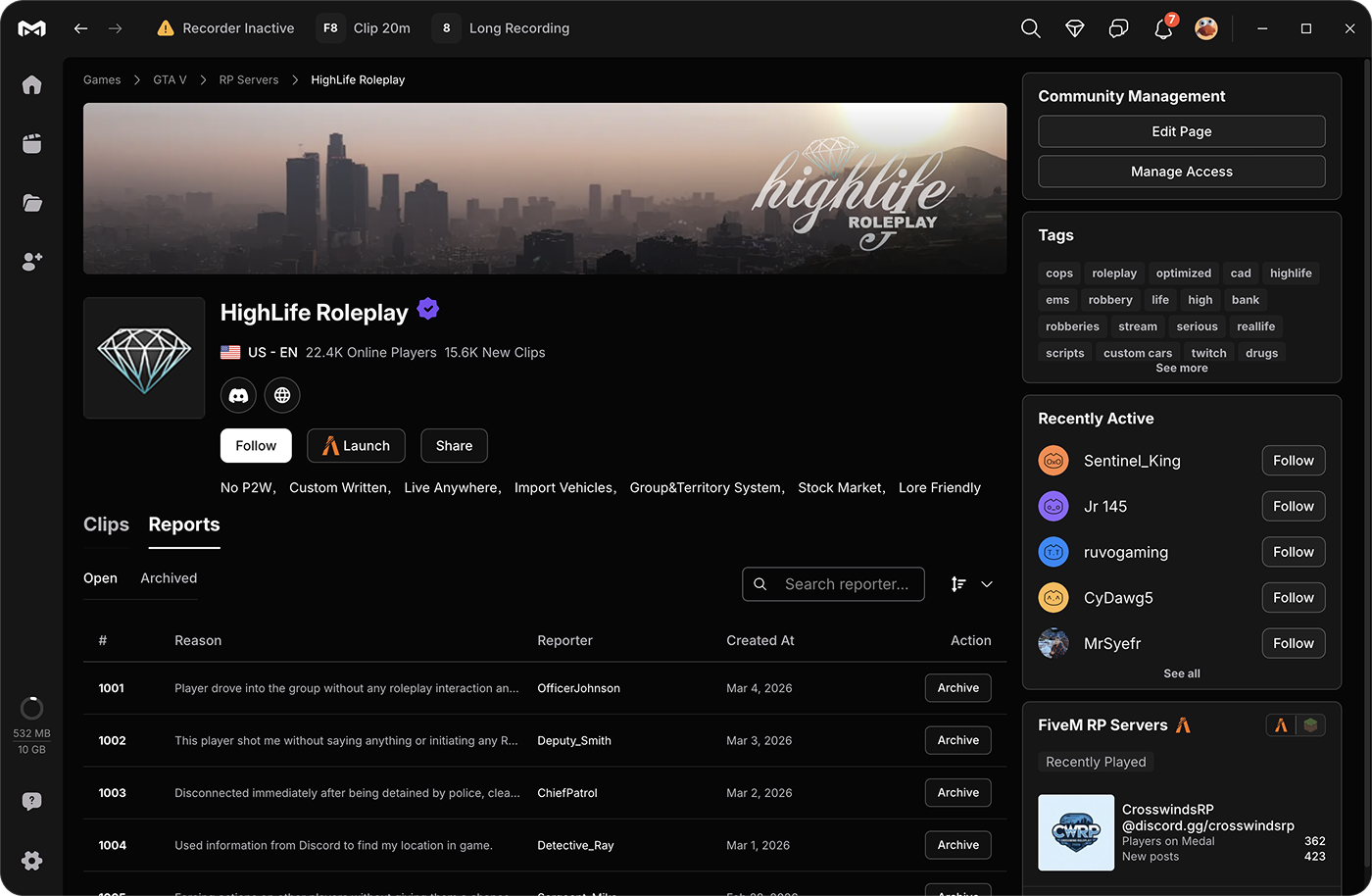Follow Jr 145
The image size is (1372, 896).
click(x=1294, y=507)
